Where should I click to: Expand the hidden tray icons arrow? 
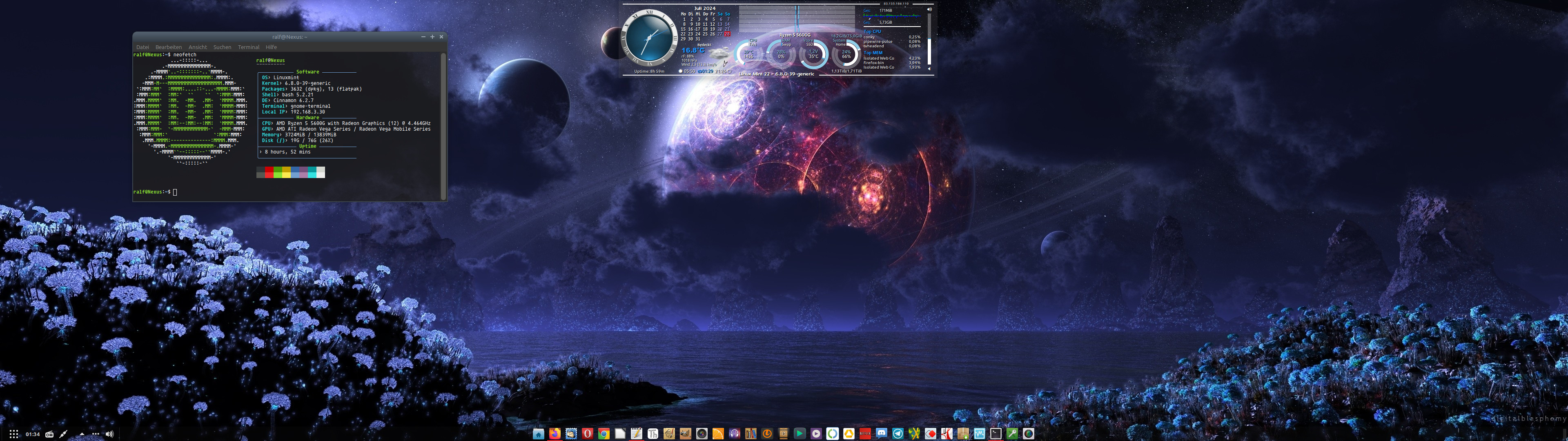[82, 434]
